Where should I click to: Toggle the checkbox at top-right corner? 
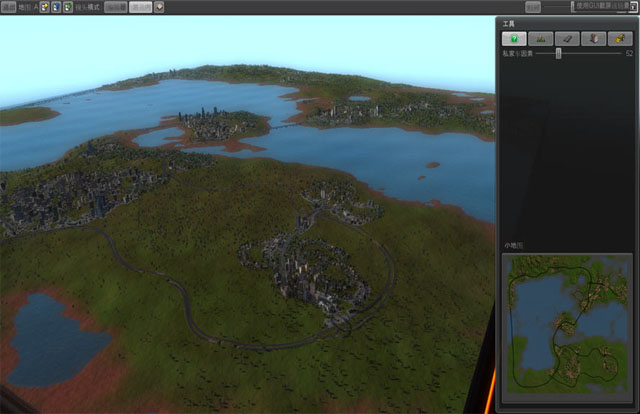tap(633, 7)
